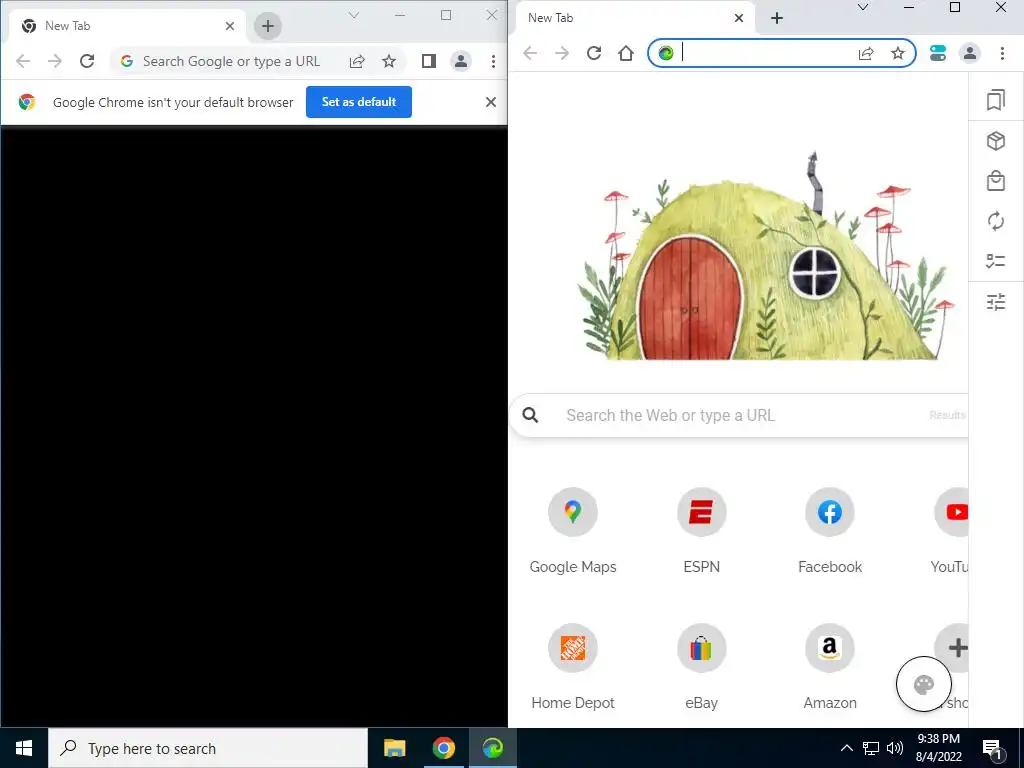Share this page in Chrome window
Viewport: 1024px width, 768px height.
tap(357, 61)
